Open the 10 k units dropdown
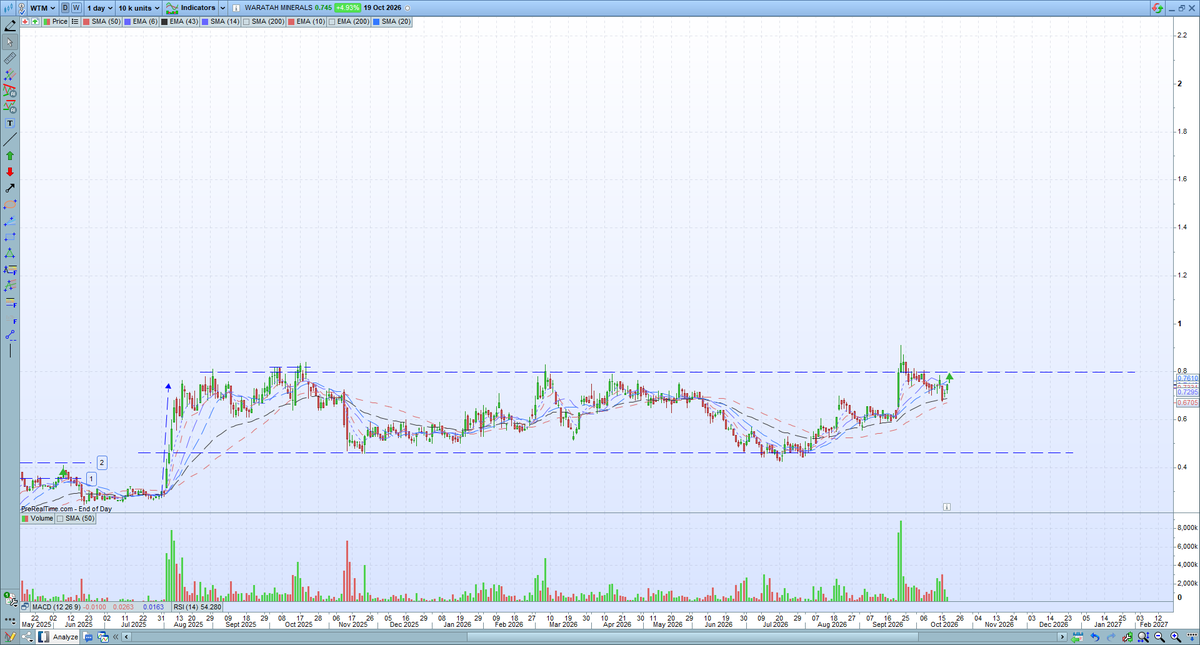Image resolution: width=1200 pixels, height=645 pixels. tap(139, 7)
